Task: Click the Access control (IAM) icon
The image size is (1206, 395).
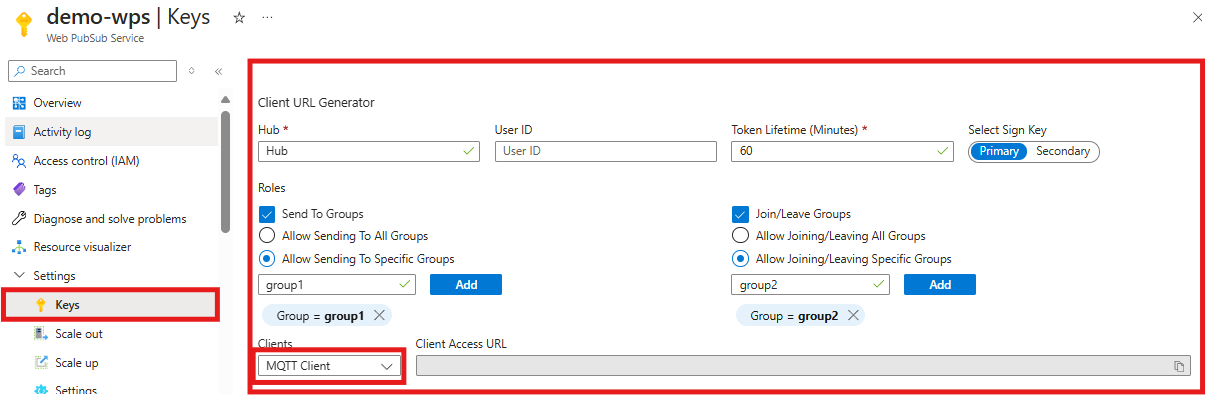Action: [x=18, y=161]
